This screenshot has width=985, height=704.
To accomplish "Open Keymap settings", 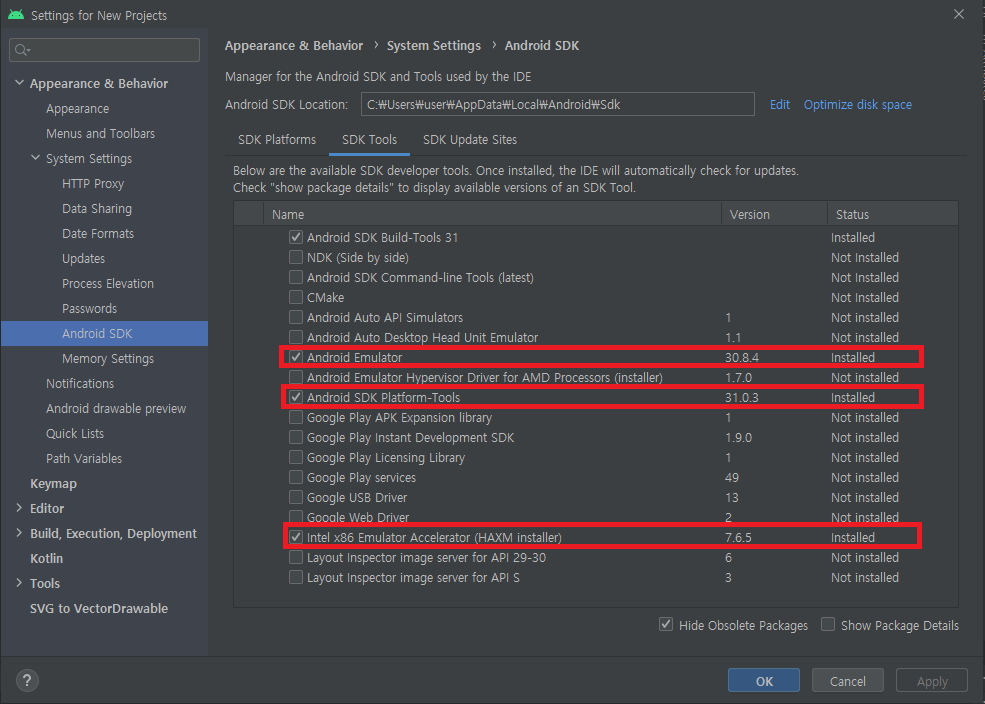I will pyautogui.click(x=53, y=484).
